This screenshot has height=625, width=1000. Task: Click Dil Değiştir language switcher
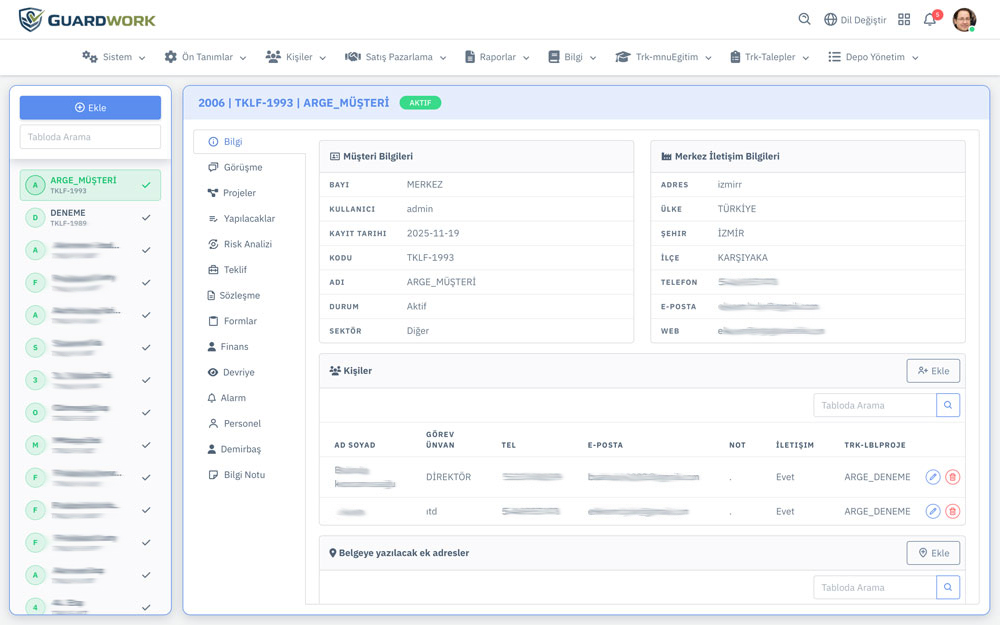pos(855,19)
